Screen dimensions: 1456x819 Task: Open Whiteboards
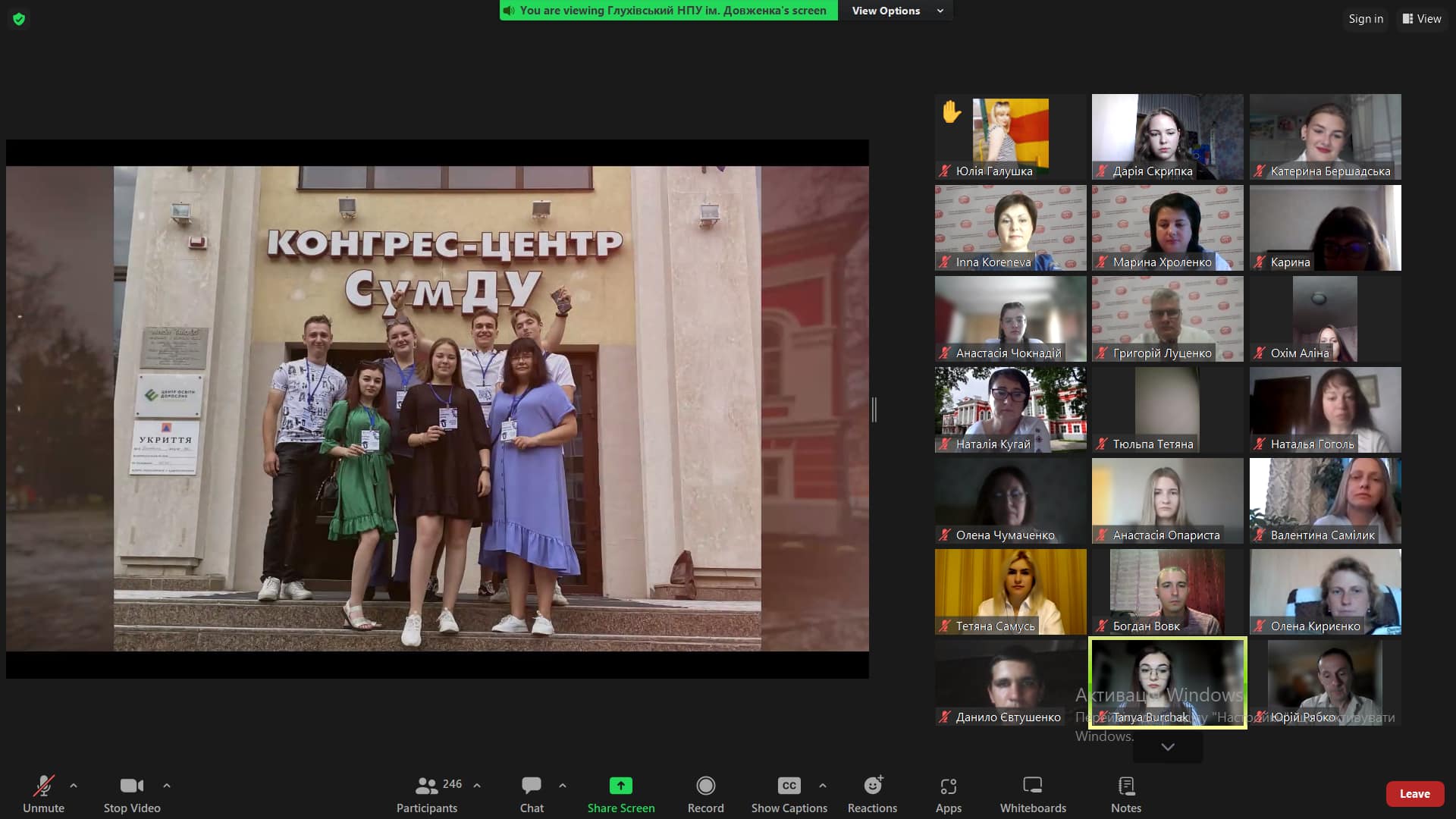1033,794
